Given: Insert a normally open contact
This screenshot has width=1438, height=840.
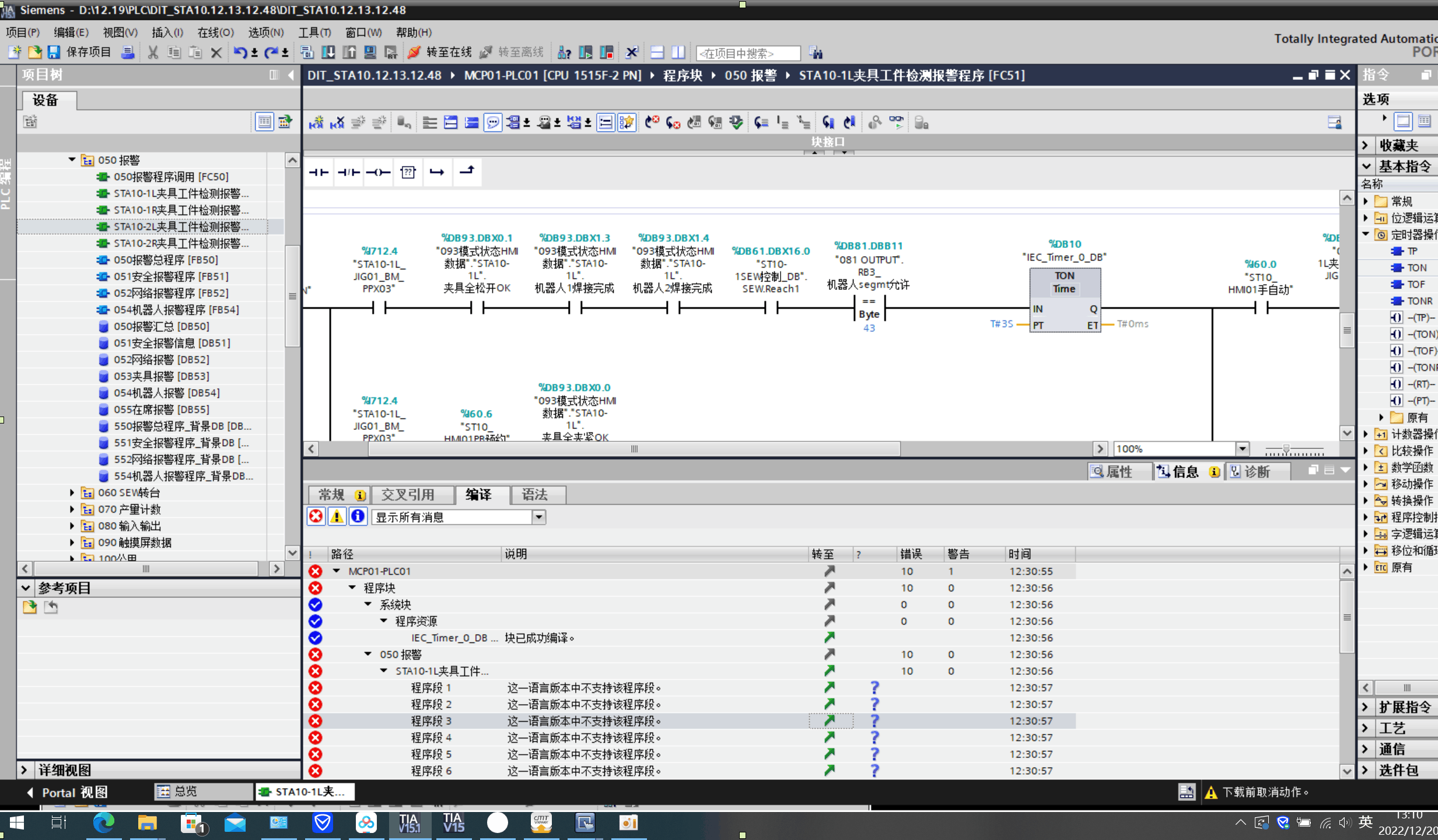Looking at the screenshot, I should (319, 173).
